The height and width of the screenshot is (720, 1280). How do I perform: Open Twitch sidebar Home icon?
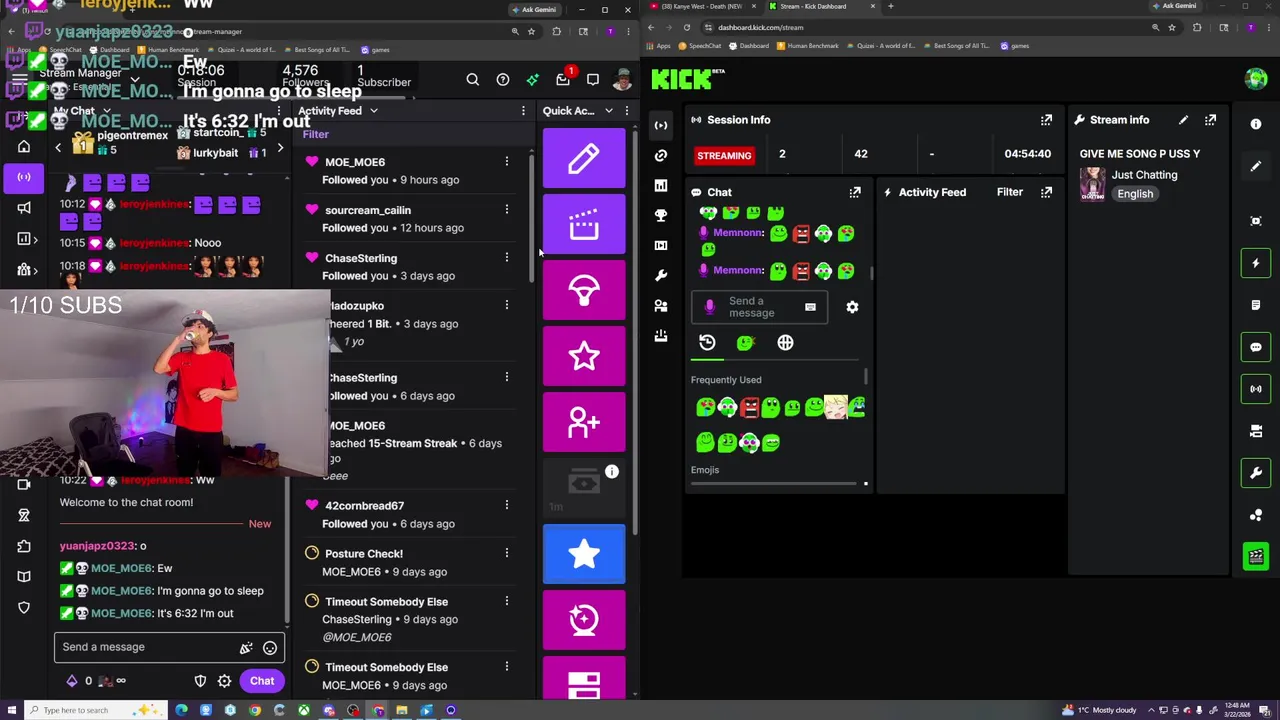point(24,147)
